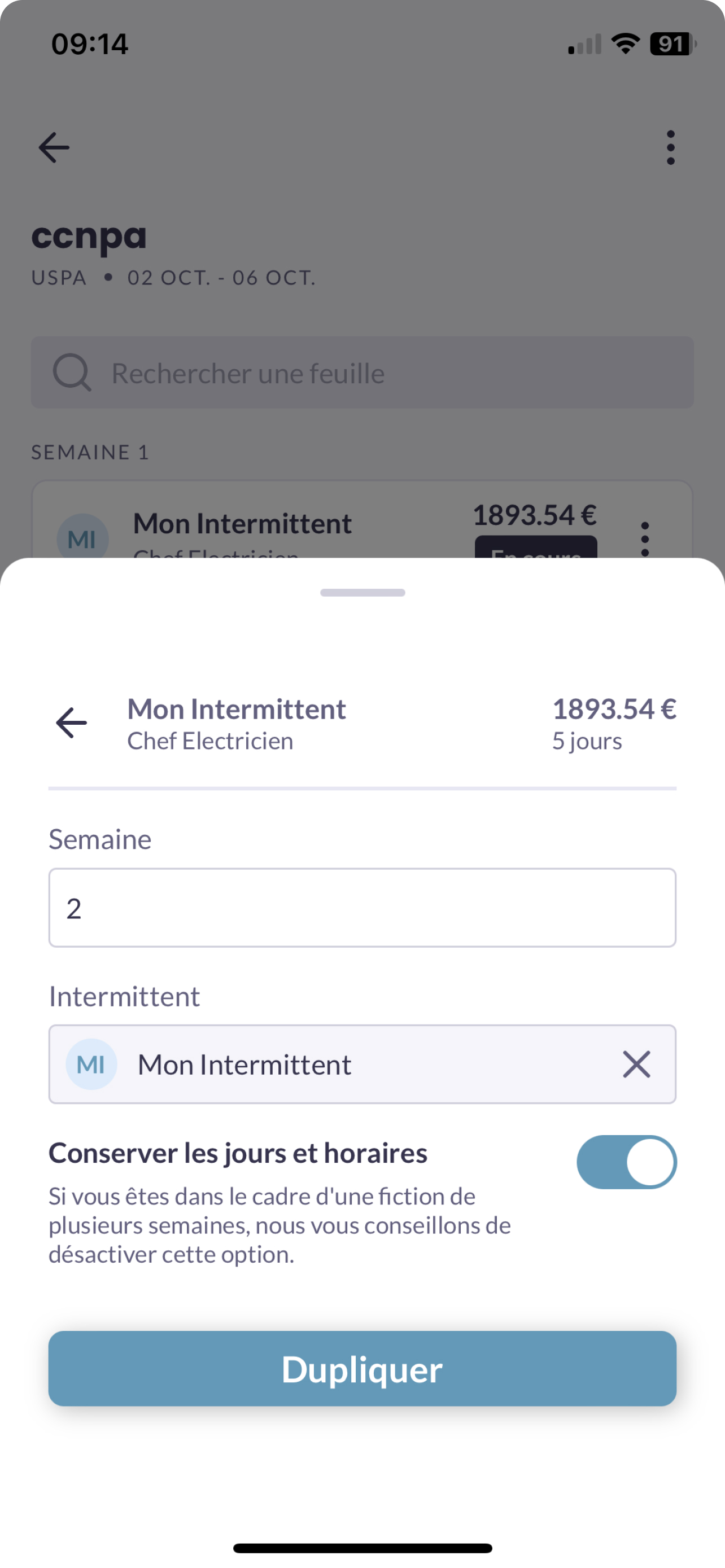Tap the MI avatar on the background card
Screen dimensions: 725x1568
click(83, 537)
